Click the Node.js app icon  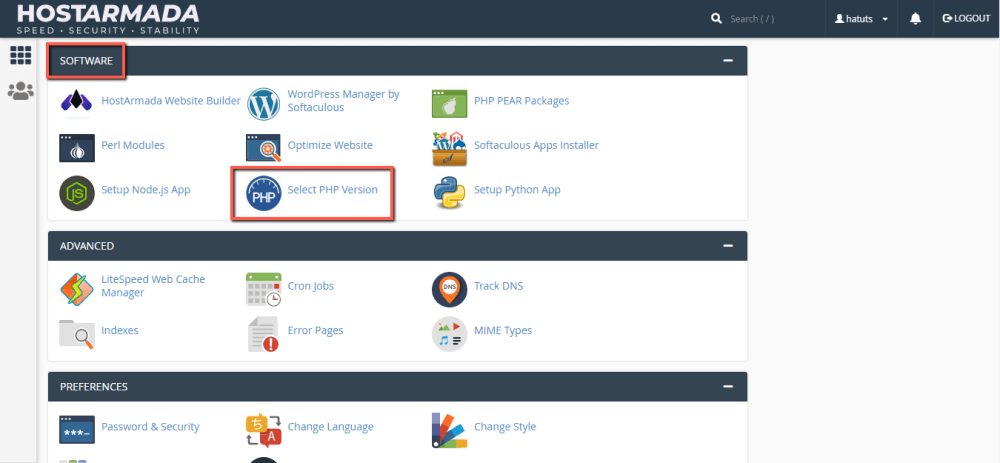pos(77,193)
